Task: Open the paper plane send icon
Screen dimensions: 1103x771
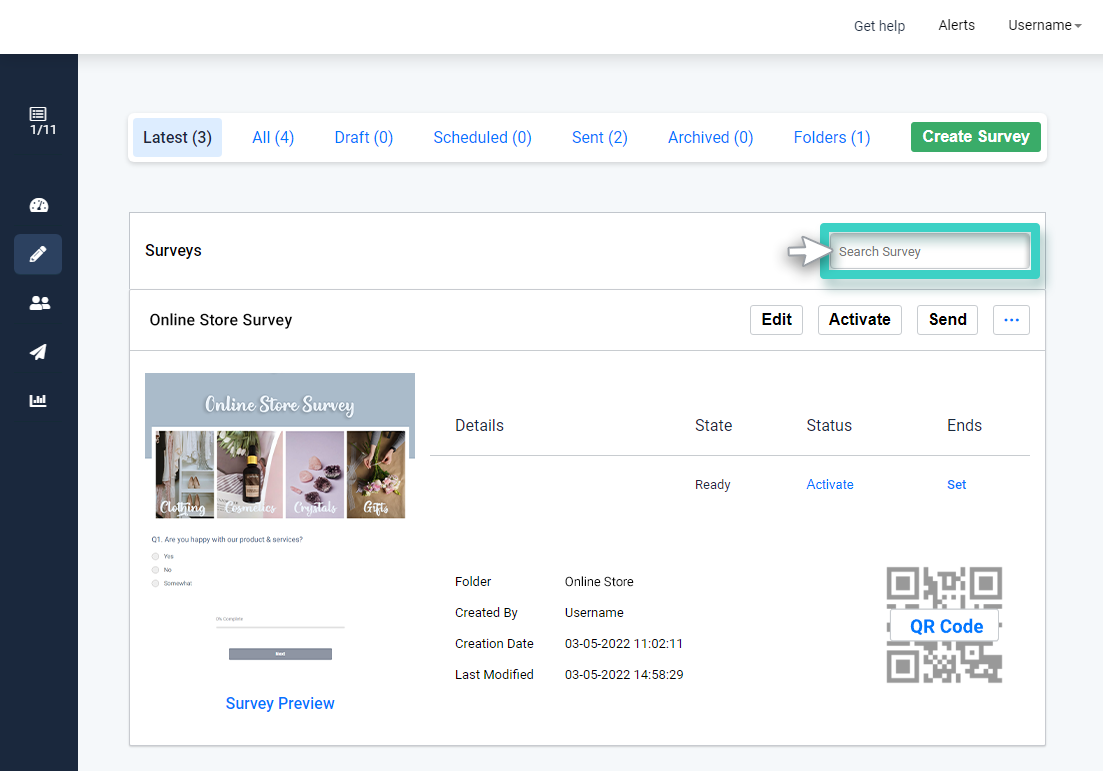Action: pyautogui.click(x=38, y=352)
